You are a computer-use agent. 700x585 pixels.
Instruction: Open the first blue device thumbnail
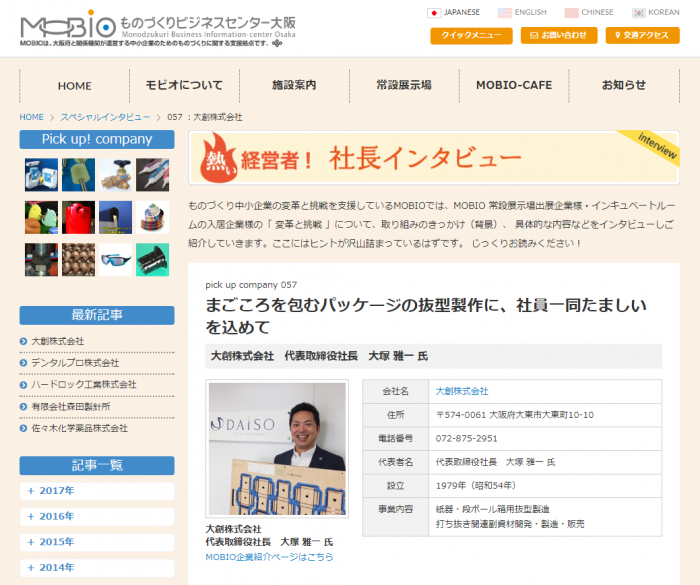(x=42, y=175)
